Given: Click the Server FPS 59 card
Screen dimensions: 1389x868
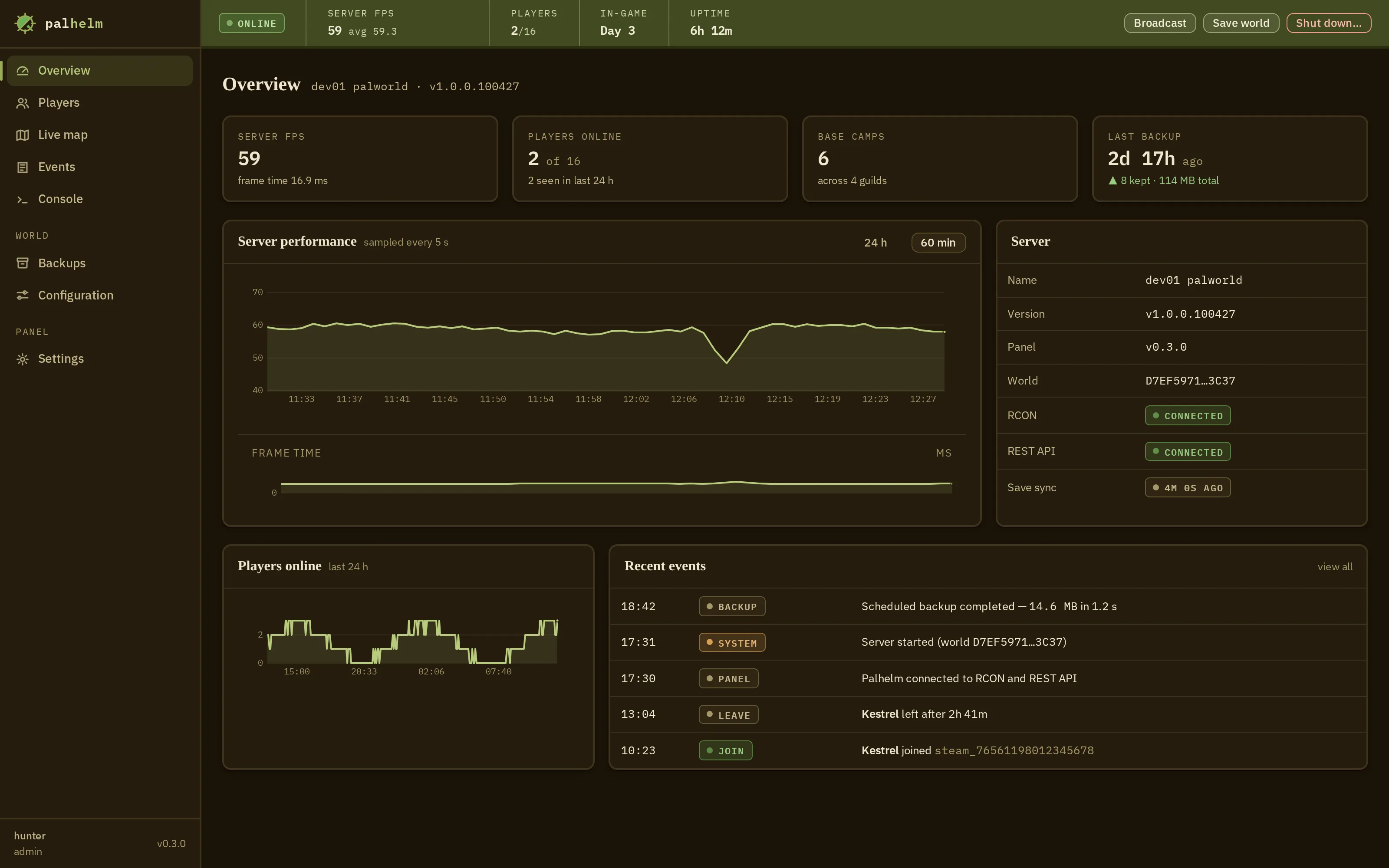Looking at the screenshot, I should click(x=360, y=159).
